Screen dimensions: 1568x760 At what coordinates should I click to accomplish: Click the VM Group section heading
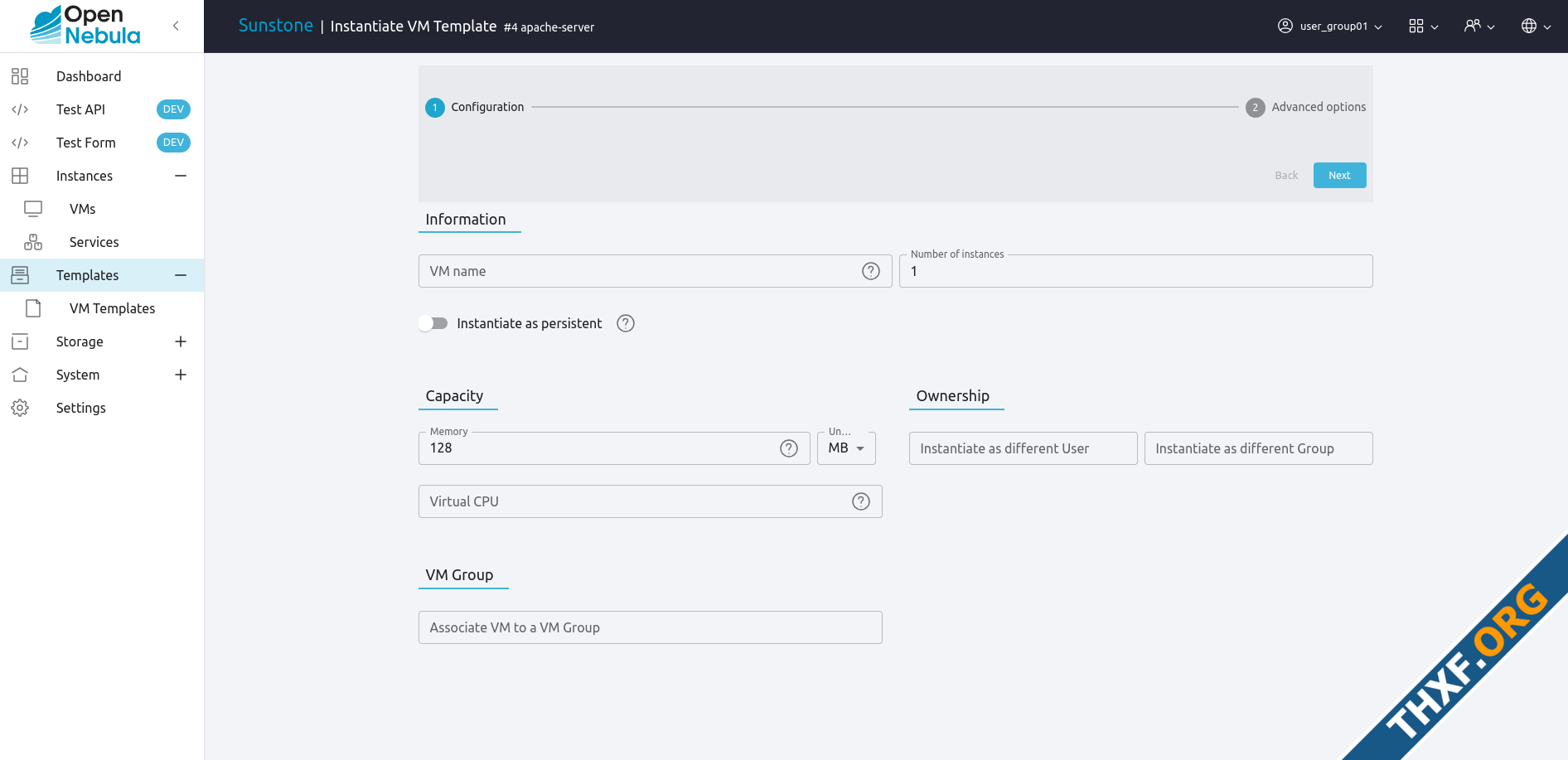(459, 575)
